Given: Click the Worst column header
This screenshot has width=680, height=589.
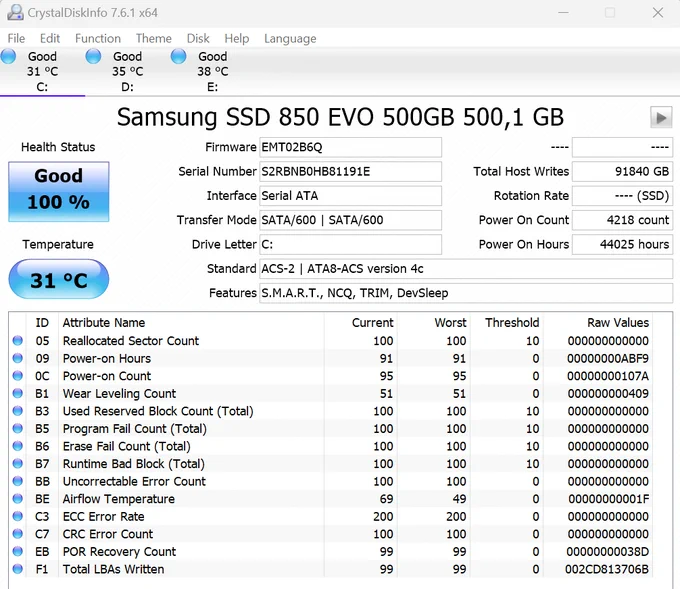Looking at the screenshot, I should point(451,323).
